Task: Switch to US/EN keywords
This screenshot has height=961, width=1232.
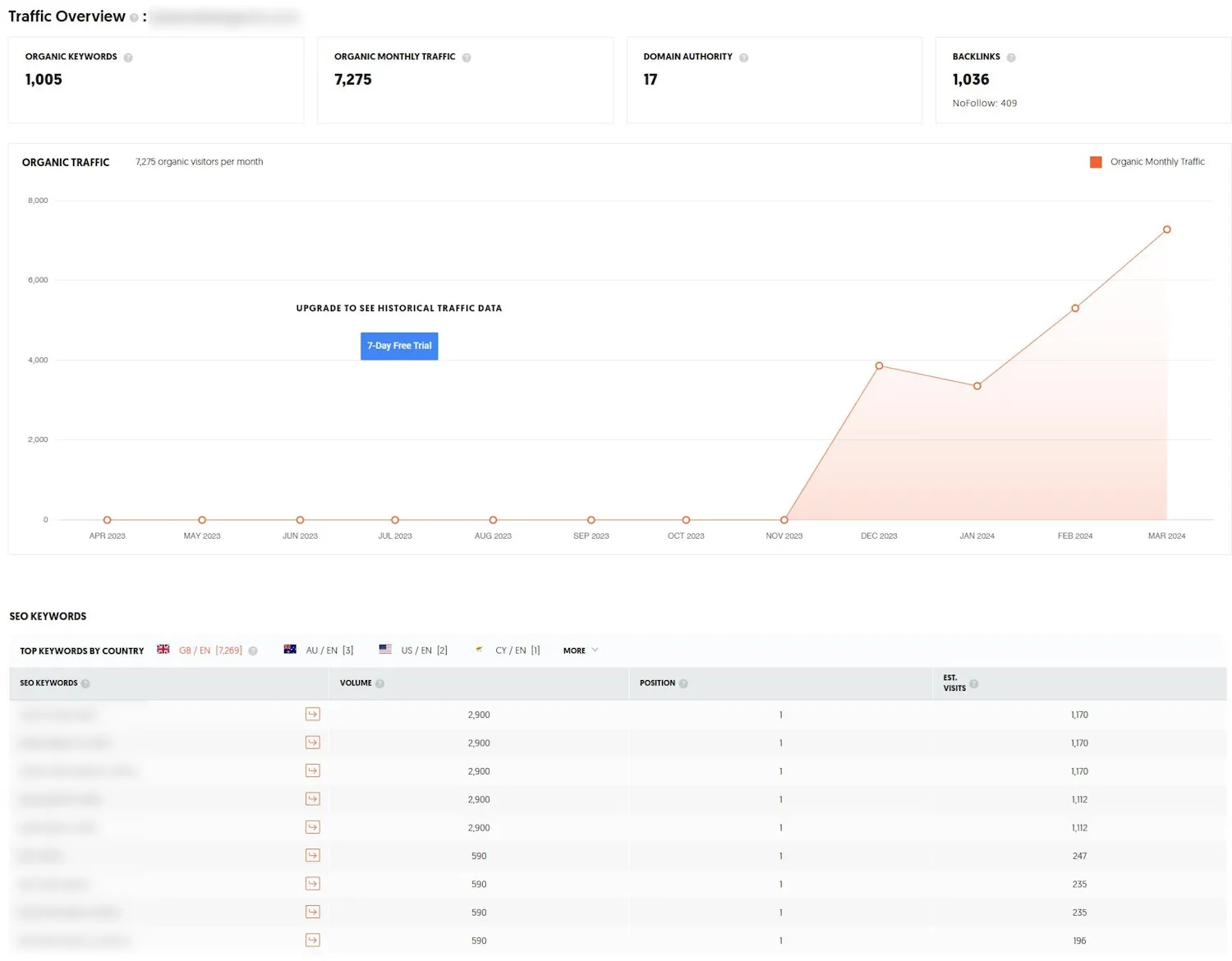Action: tap(416, 650)
